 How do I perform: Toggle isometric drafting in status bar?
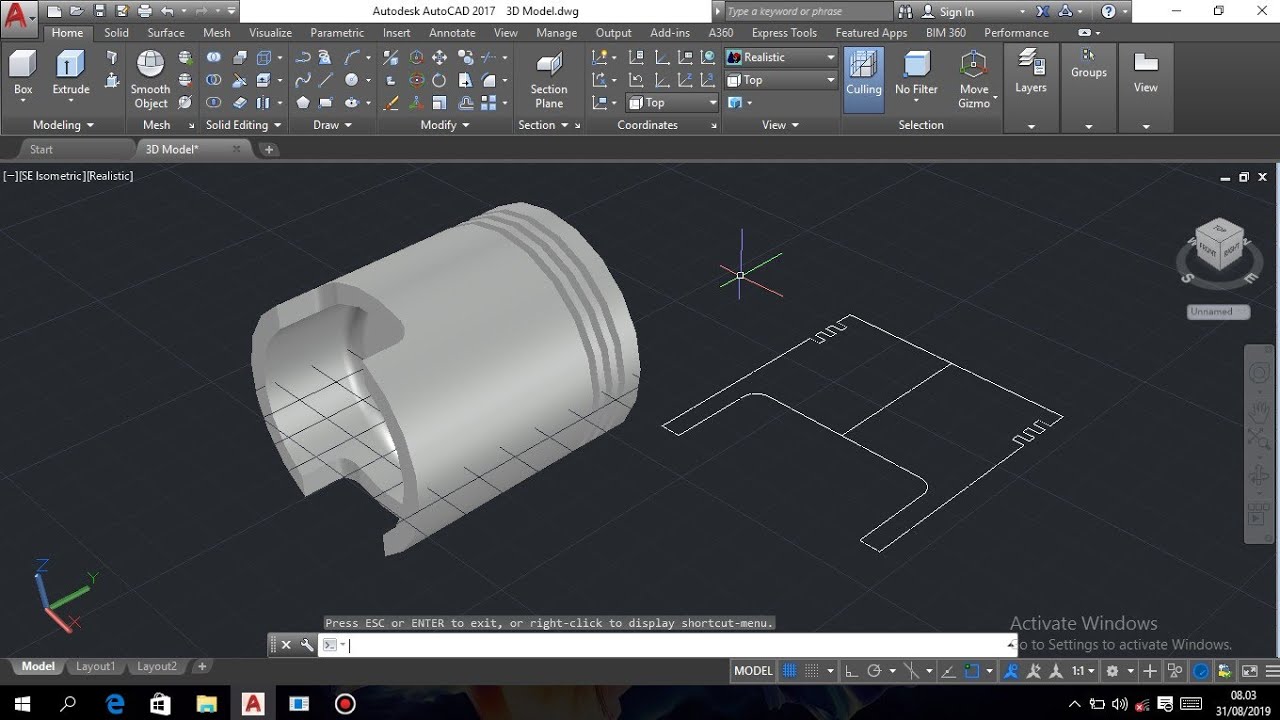[x=910, y=671]
